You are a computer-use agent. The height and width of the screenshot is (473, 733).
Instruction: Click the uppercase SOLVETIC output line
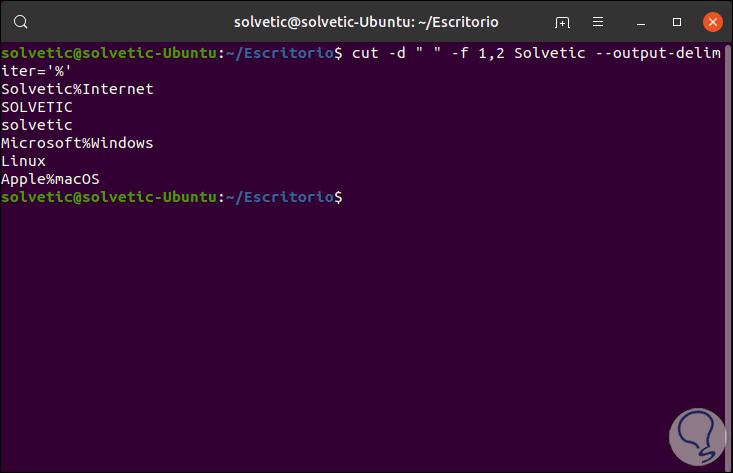(37, 107)
